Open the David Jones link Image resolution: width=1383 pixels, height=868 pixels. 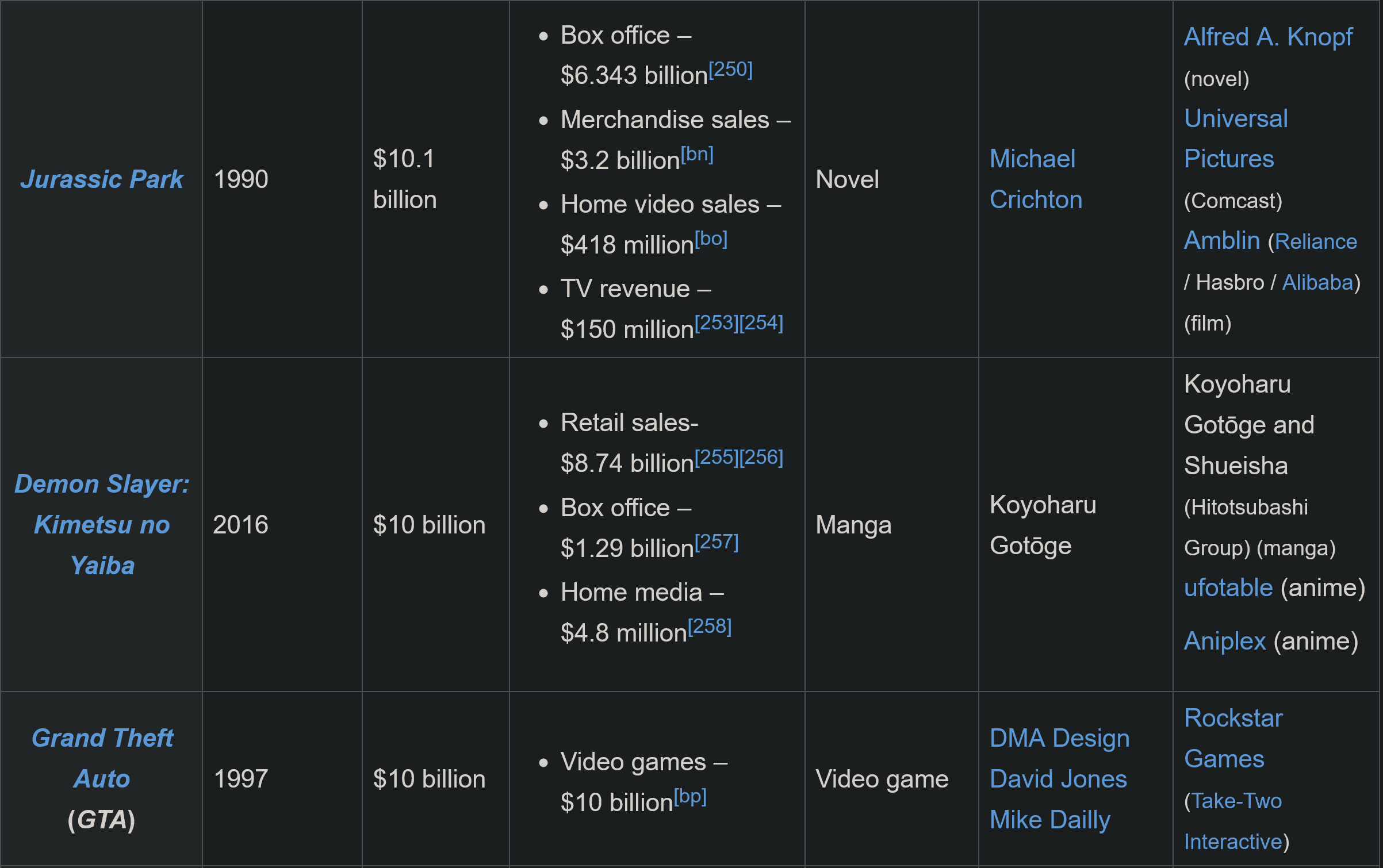pos(1058,779)
